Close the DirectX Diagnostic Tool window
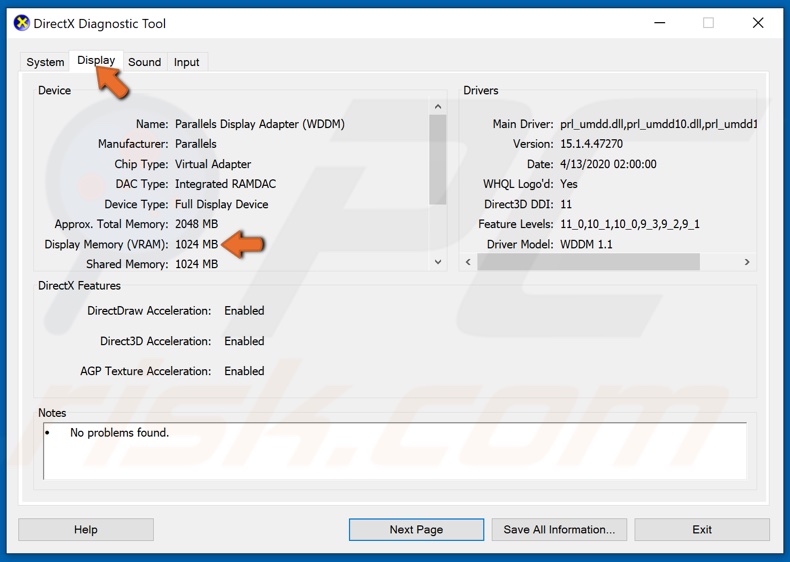790x562 pixels. (758, 23)
